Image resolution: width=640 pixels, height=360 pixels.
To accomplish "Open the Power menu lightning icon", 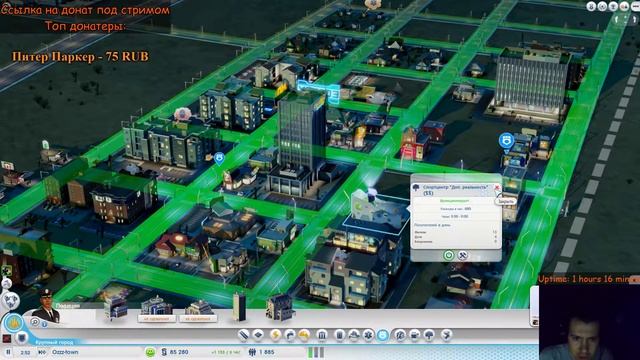I will click(275, 335).
